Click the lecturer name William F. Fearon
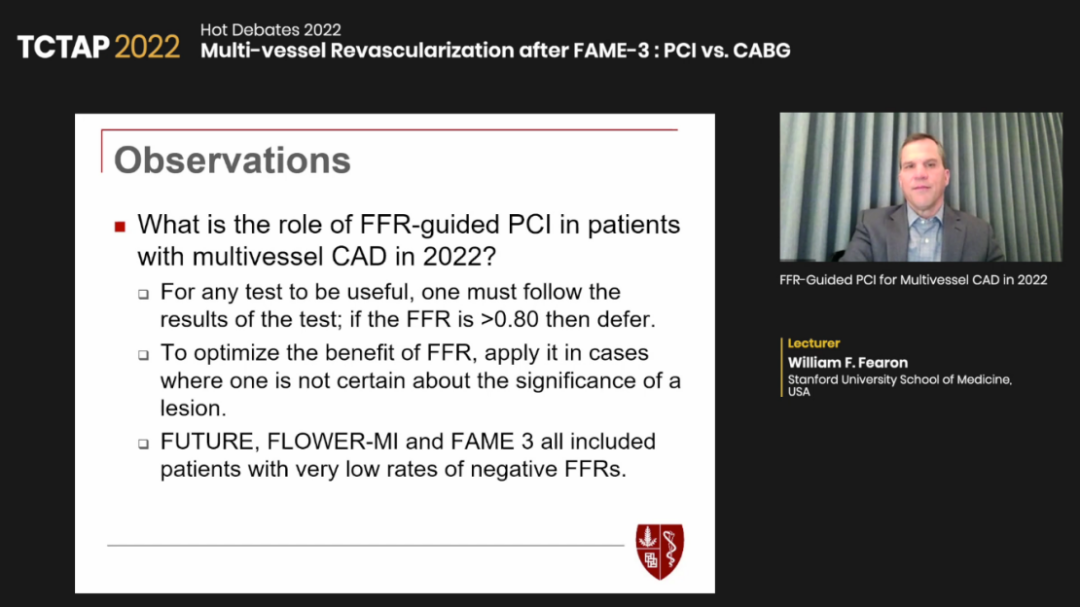 coord(848,362)
